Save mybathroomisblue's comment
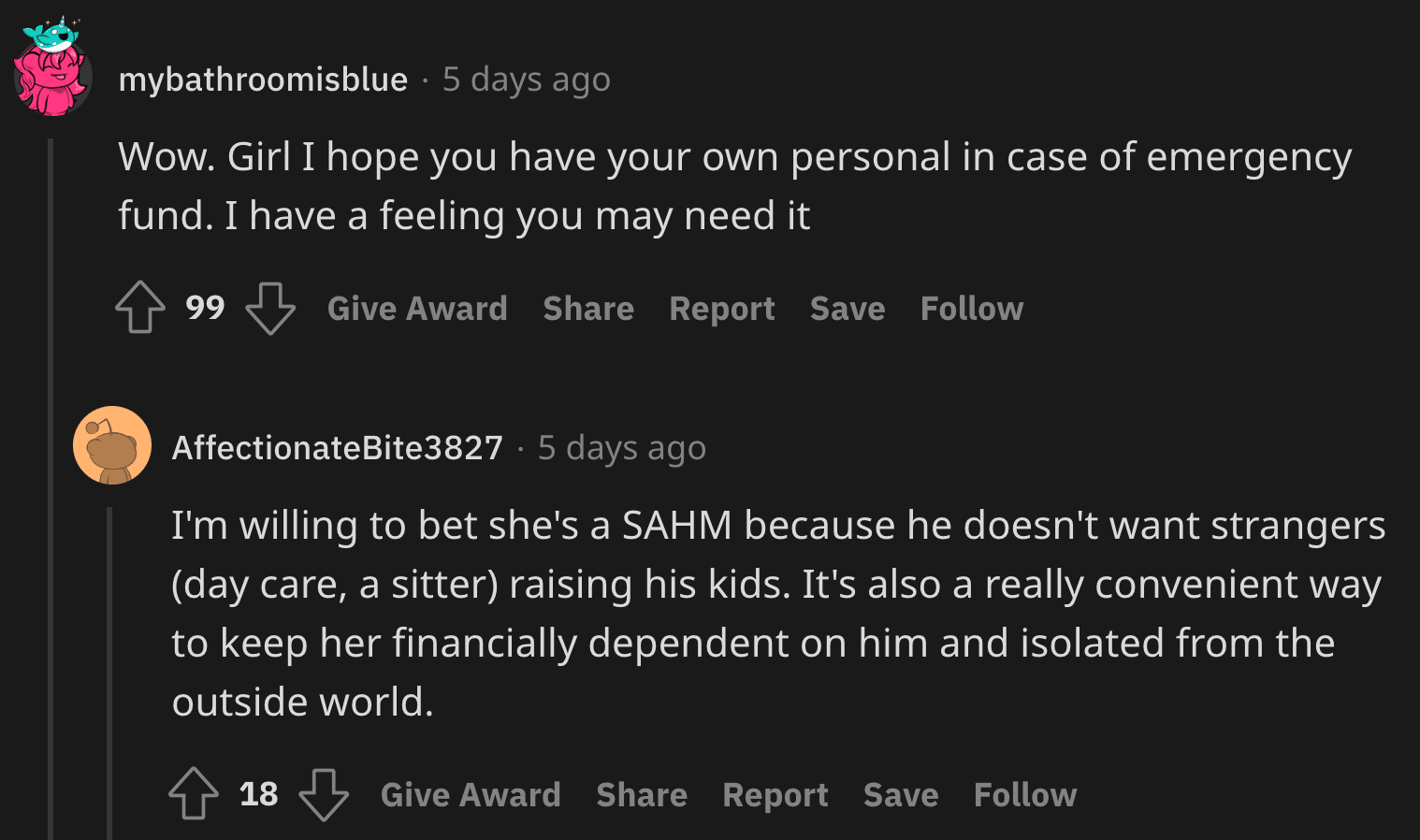The width and height of the screenshot is (1420, 840). [848, 309]
